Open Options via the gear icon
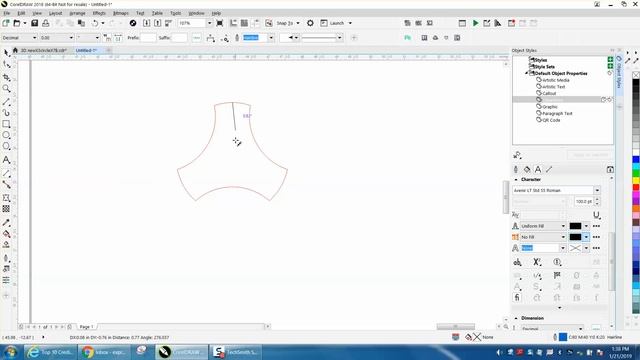The width and height of the screenshot is (640, 360). pyautogui.click(x=310, y=23)
